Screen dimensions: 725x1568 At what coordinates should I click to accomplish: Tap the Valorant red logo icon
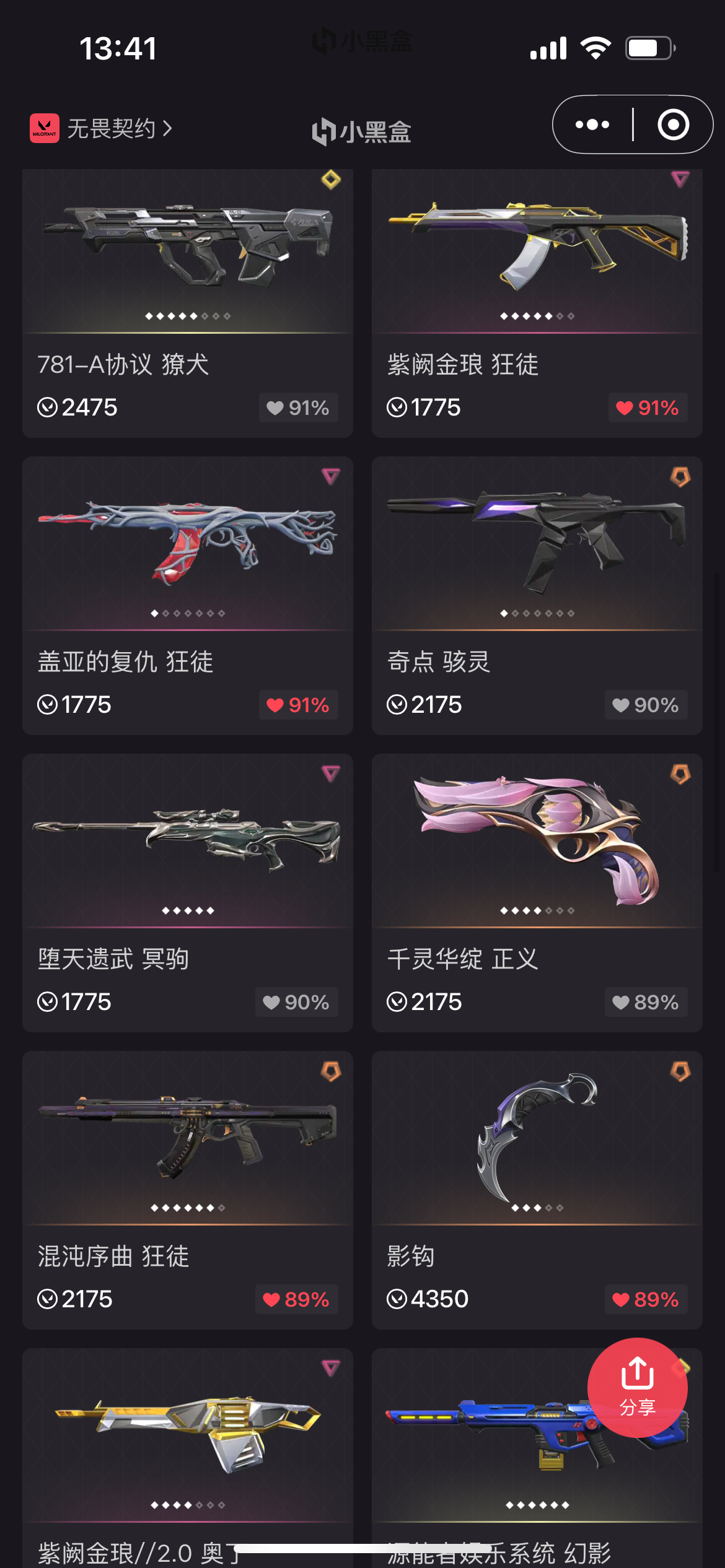tap(45, 128)
